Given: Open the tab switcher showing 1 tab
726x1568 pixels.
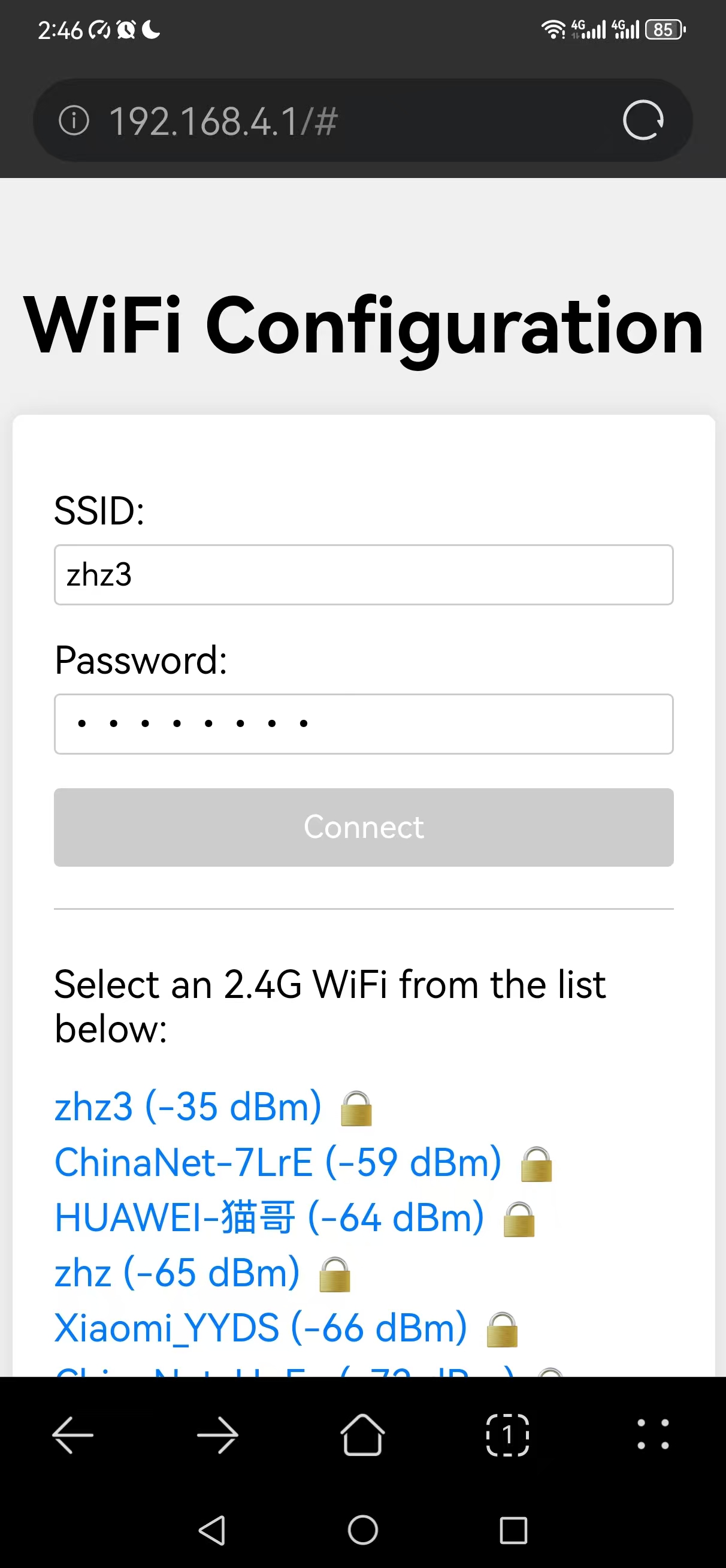Looking at the screenshot, I should pyautogui.click(x=507, y=1436).
